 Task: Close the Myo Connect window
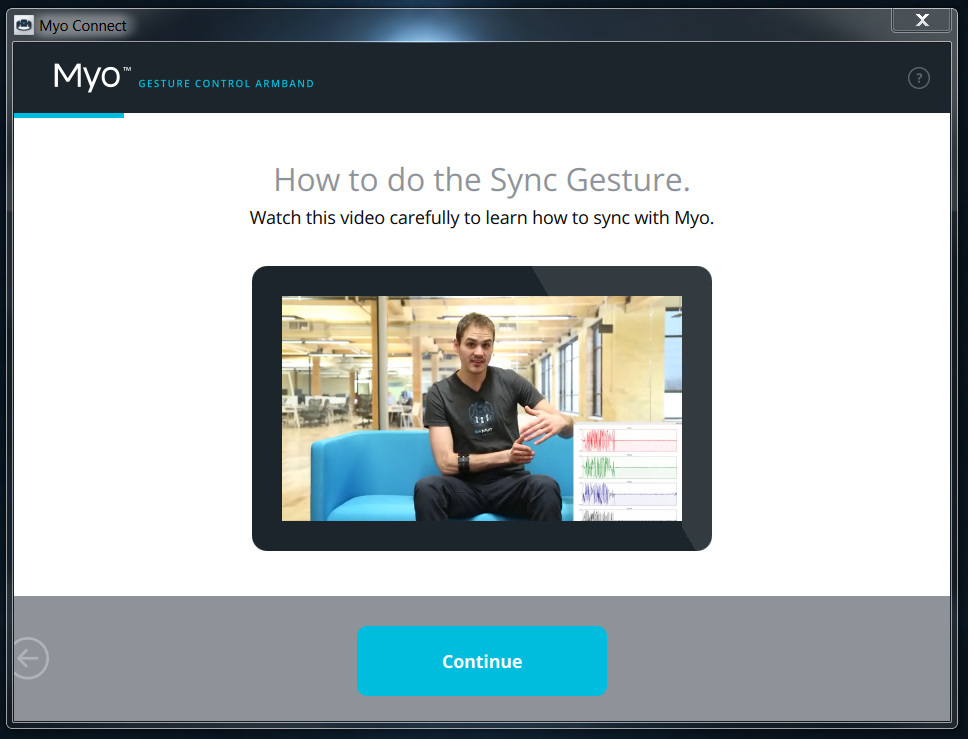pyautogui.click(x=920, y=20)
